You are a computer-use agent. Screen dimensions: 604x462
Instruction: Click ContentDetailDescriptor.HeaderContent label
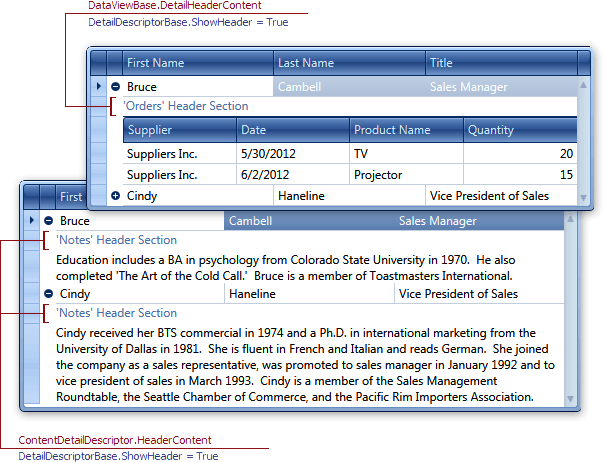coord(115,440)
